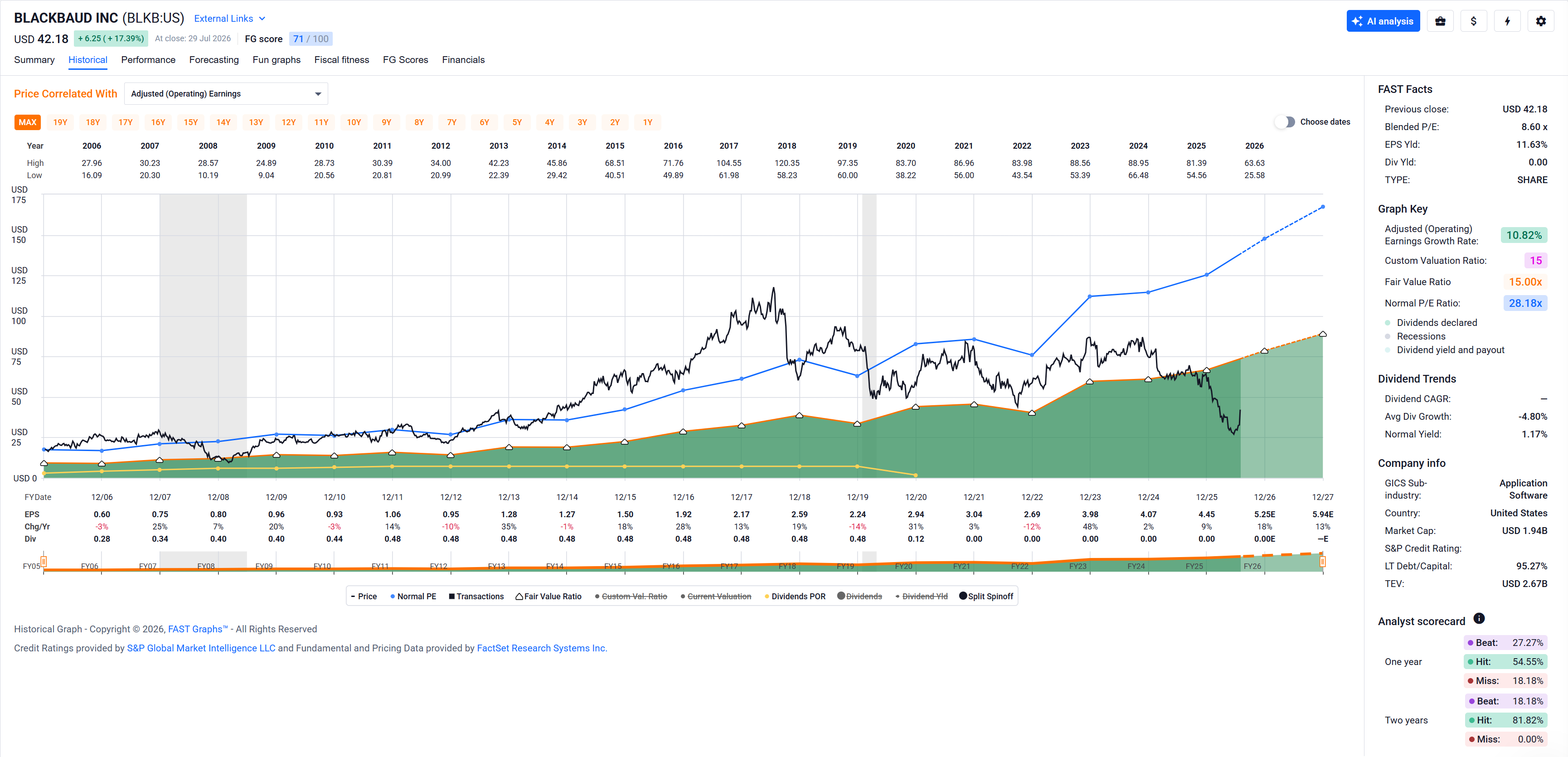This screenshot has height=757, width=1568.
Task: Switch to the Summary tab
Action: pyautogui.click(x=34, y=60)
